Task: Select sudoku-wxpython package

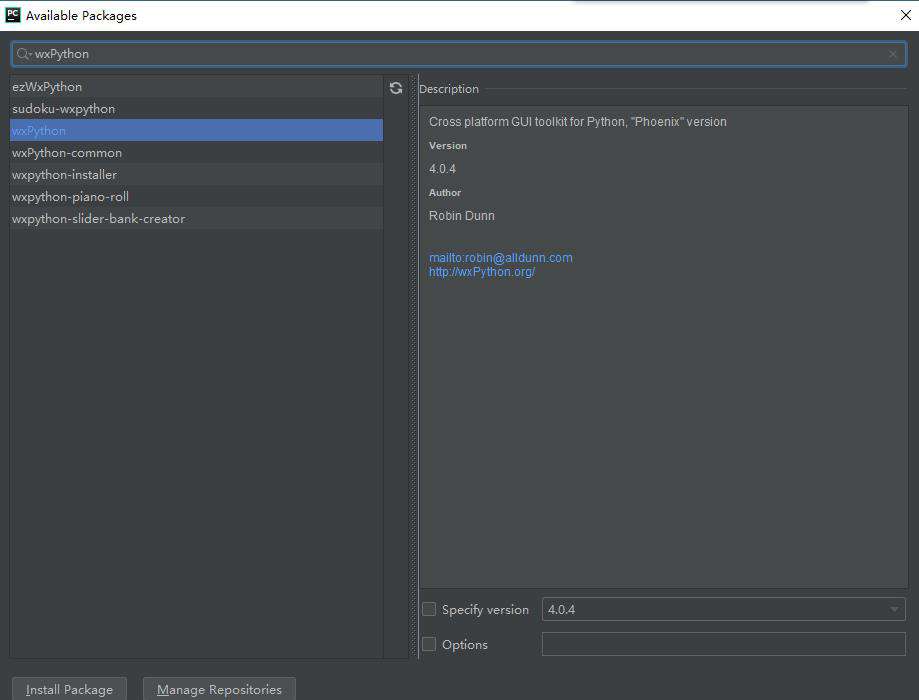Action: point(196,108)
